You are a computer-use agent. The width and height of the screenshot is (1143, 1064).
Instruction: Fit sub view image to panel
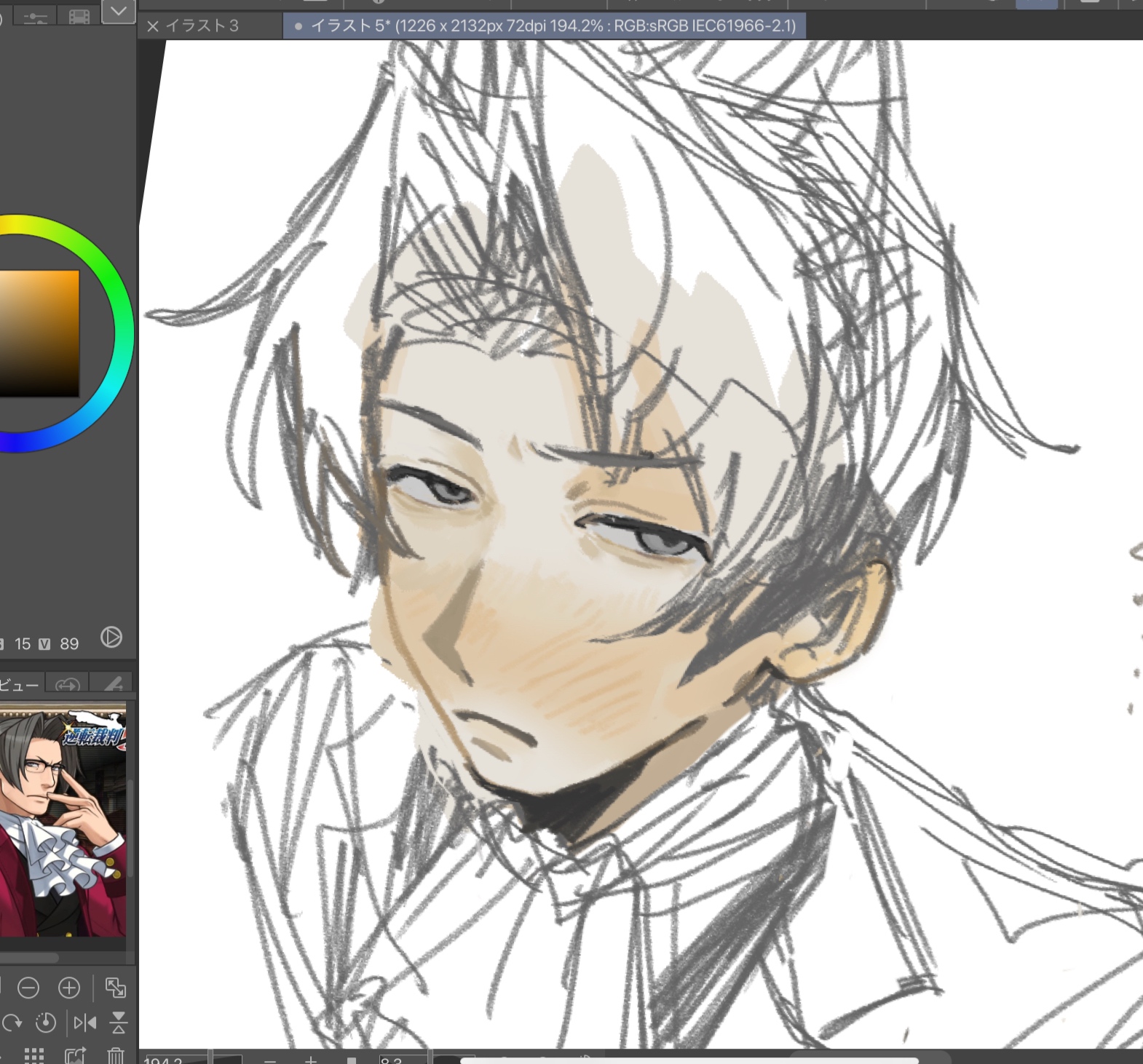pos(115,988)
